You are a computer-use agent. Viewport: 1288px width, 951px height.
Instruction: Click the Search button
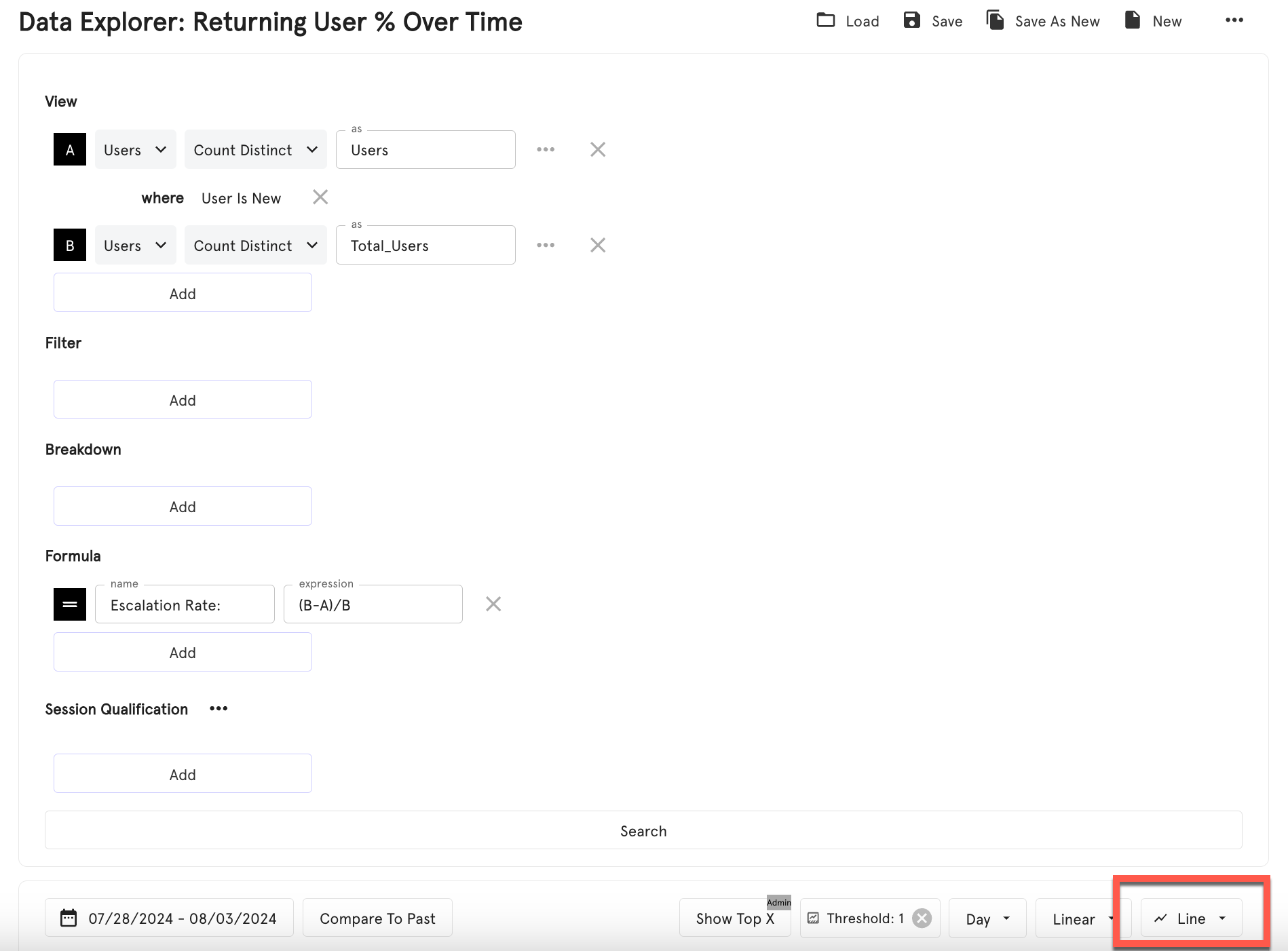click(643, 830)
